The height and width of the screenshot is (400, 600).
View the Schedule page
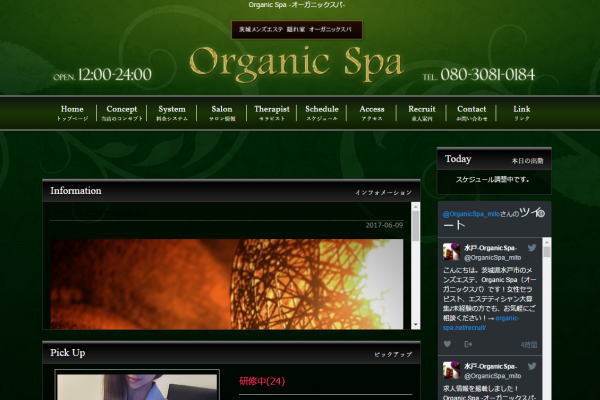click(x=322, y=113)
